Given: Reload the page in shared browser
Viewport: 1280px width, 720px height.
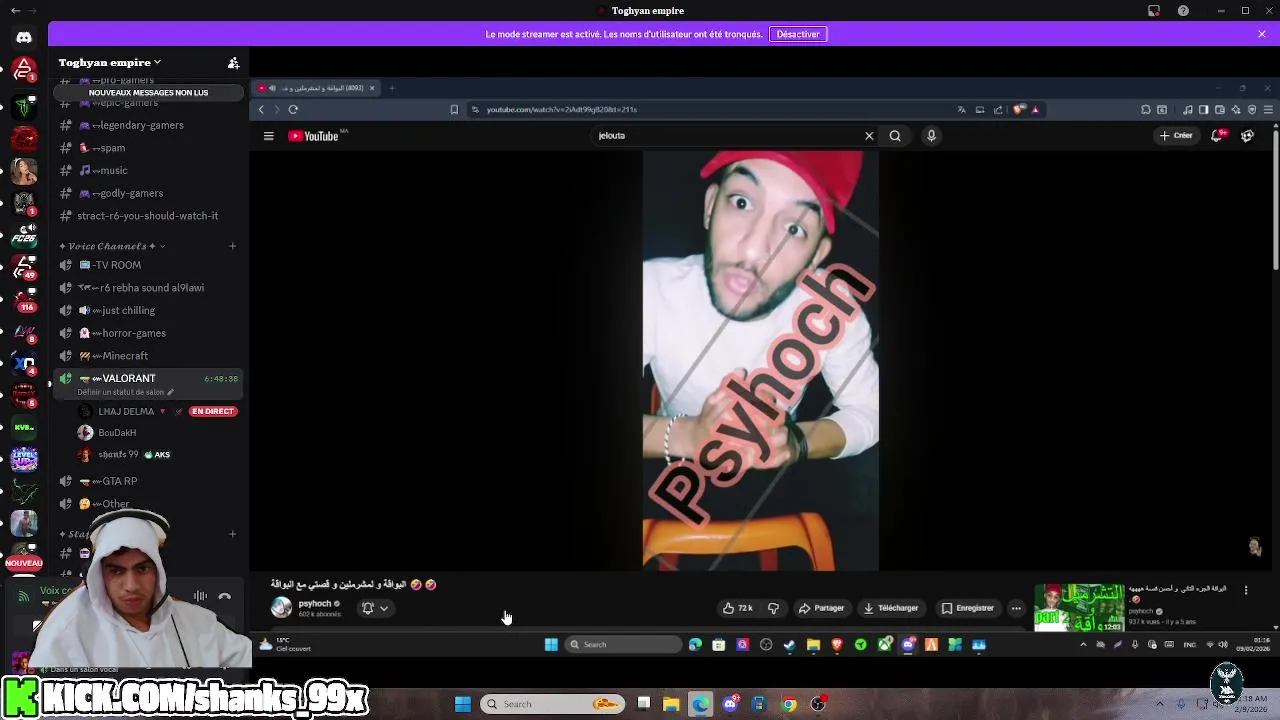Looking at the screenshot, I should (293, 109).
